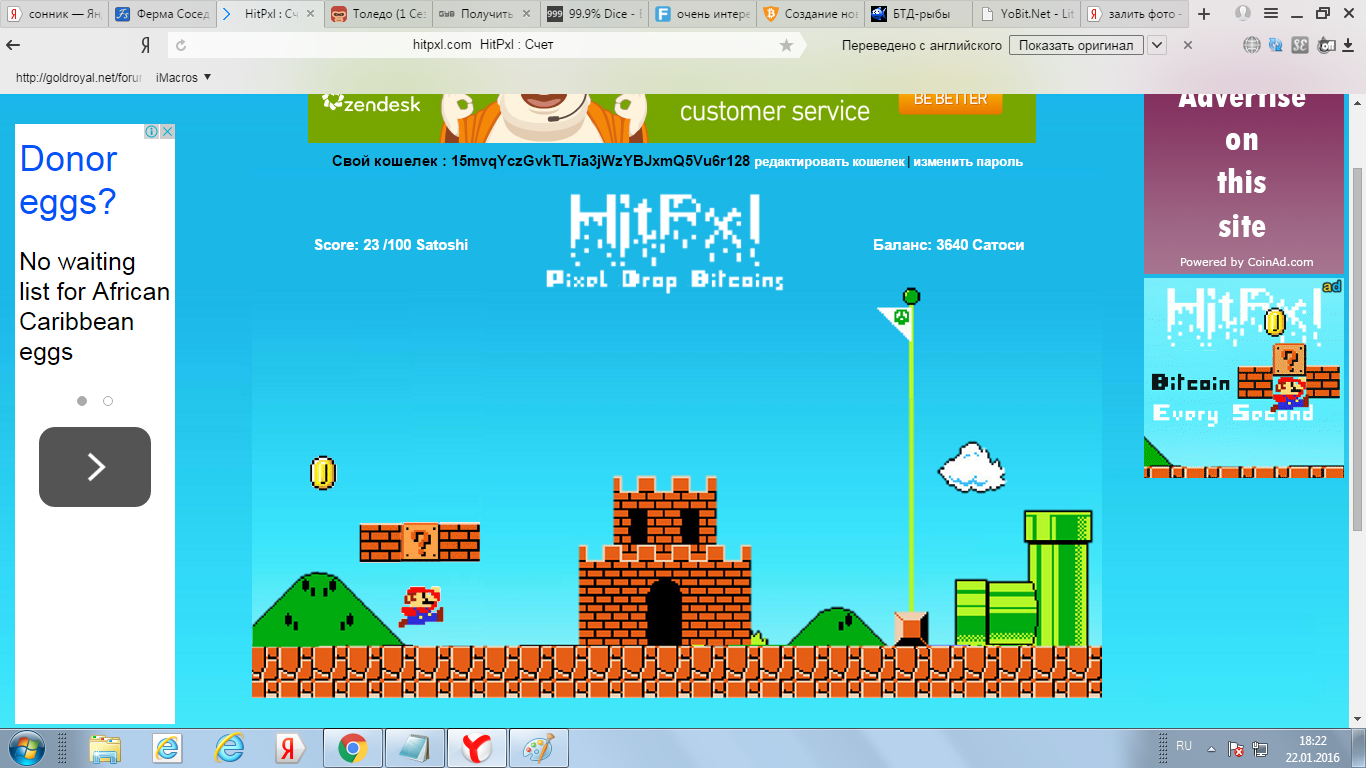Click 'Показать оригинал' button
Screen dimensions: 1366x768
click(x=1076, y=45)
